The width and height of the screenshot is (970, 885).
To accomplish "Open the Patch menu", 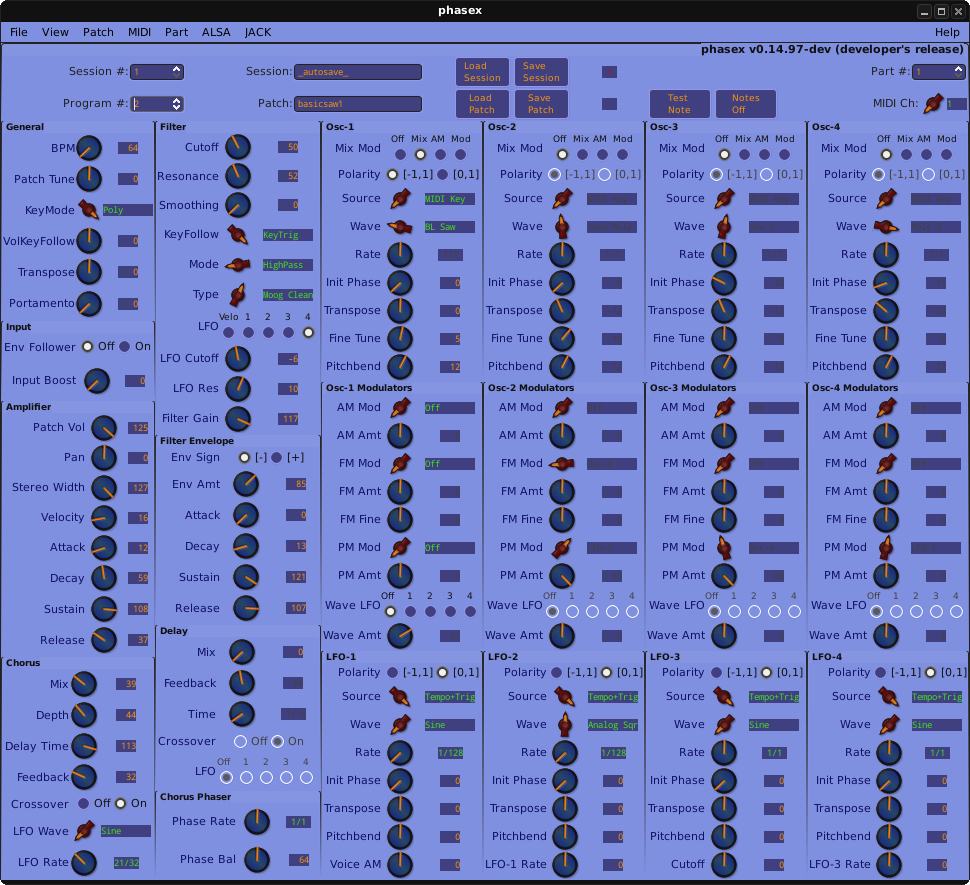I will click(98, 32).
